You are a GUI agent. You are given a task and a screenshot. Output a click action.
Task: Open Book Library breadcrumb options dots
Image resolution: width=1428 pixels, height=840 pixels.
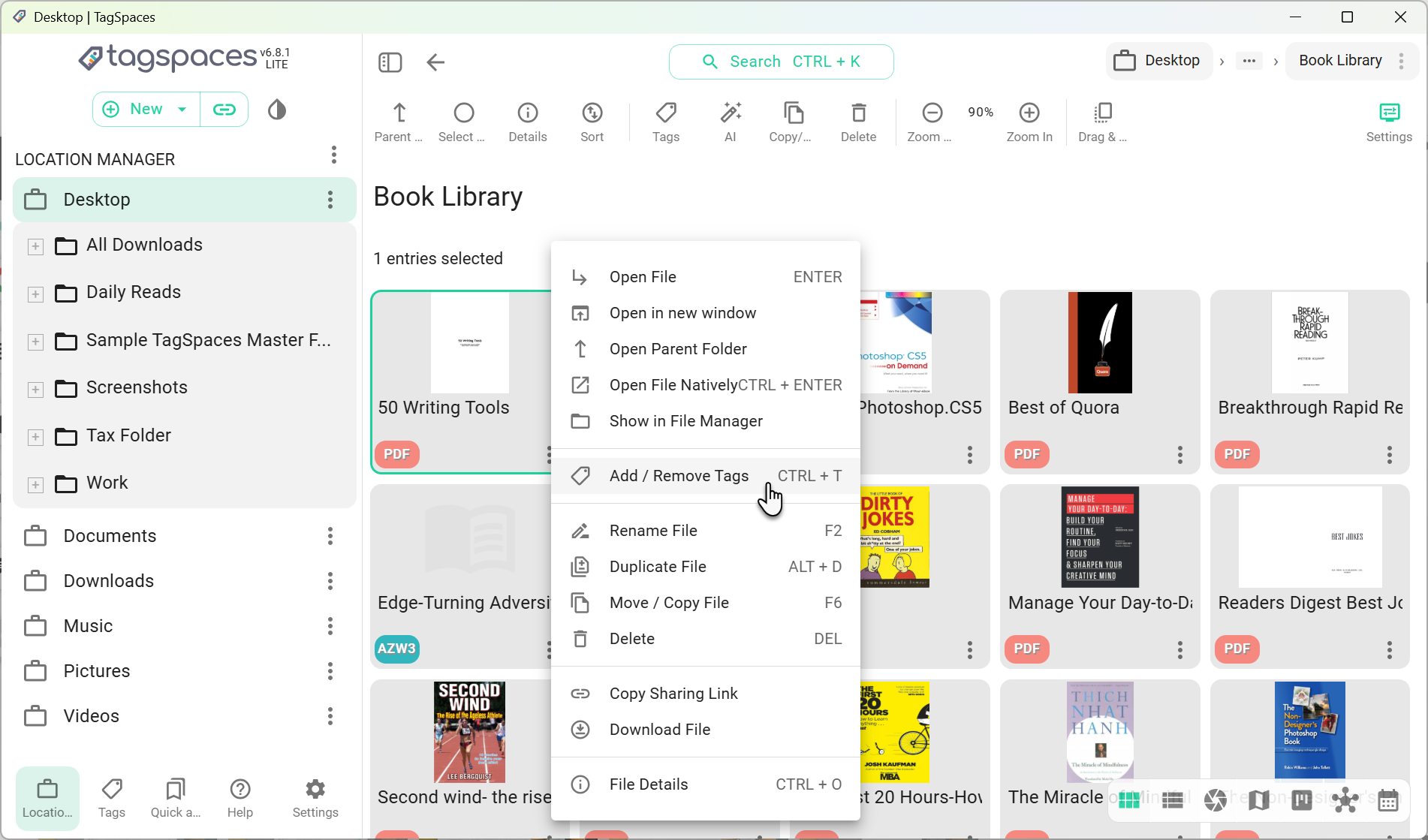tap(1401, 61)
